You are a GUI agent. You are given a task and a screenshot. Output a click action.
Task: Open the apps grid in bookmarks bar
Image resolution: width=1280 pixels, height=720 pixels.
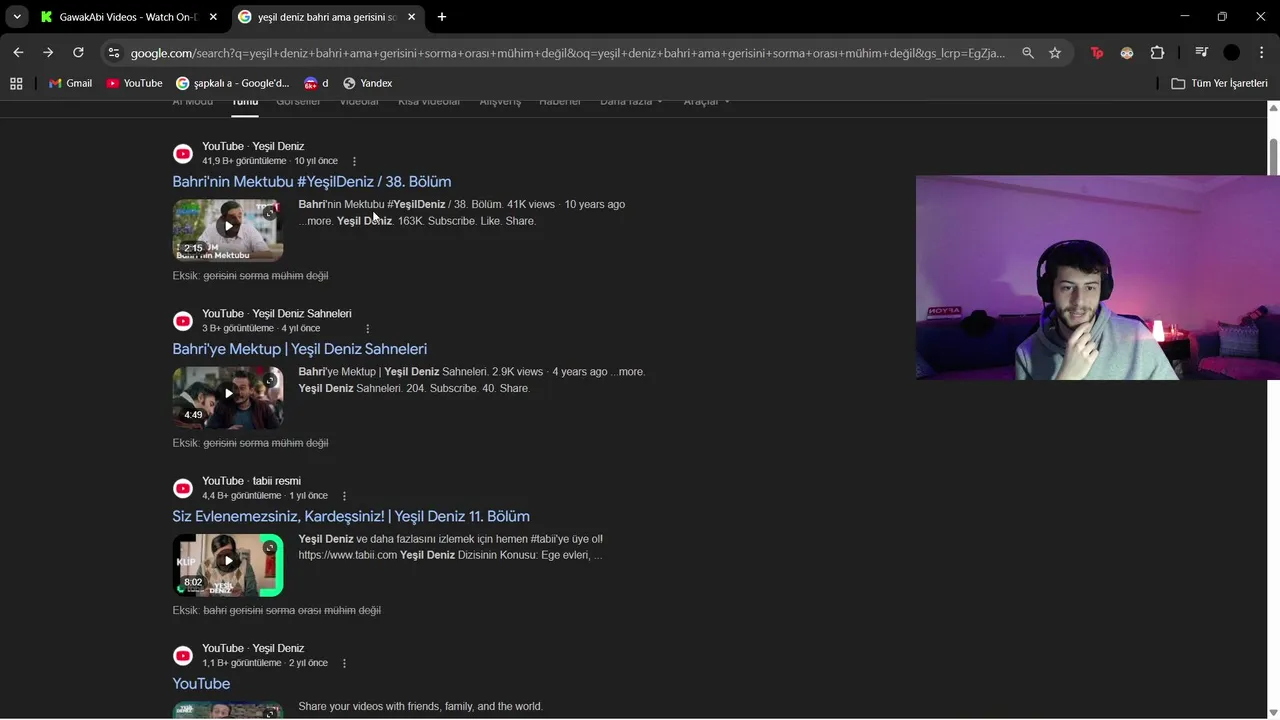(x=16, y=83)
